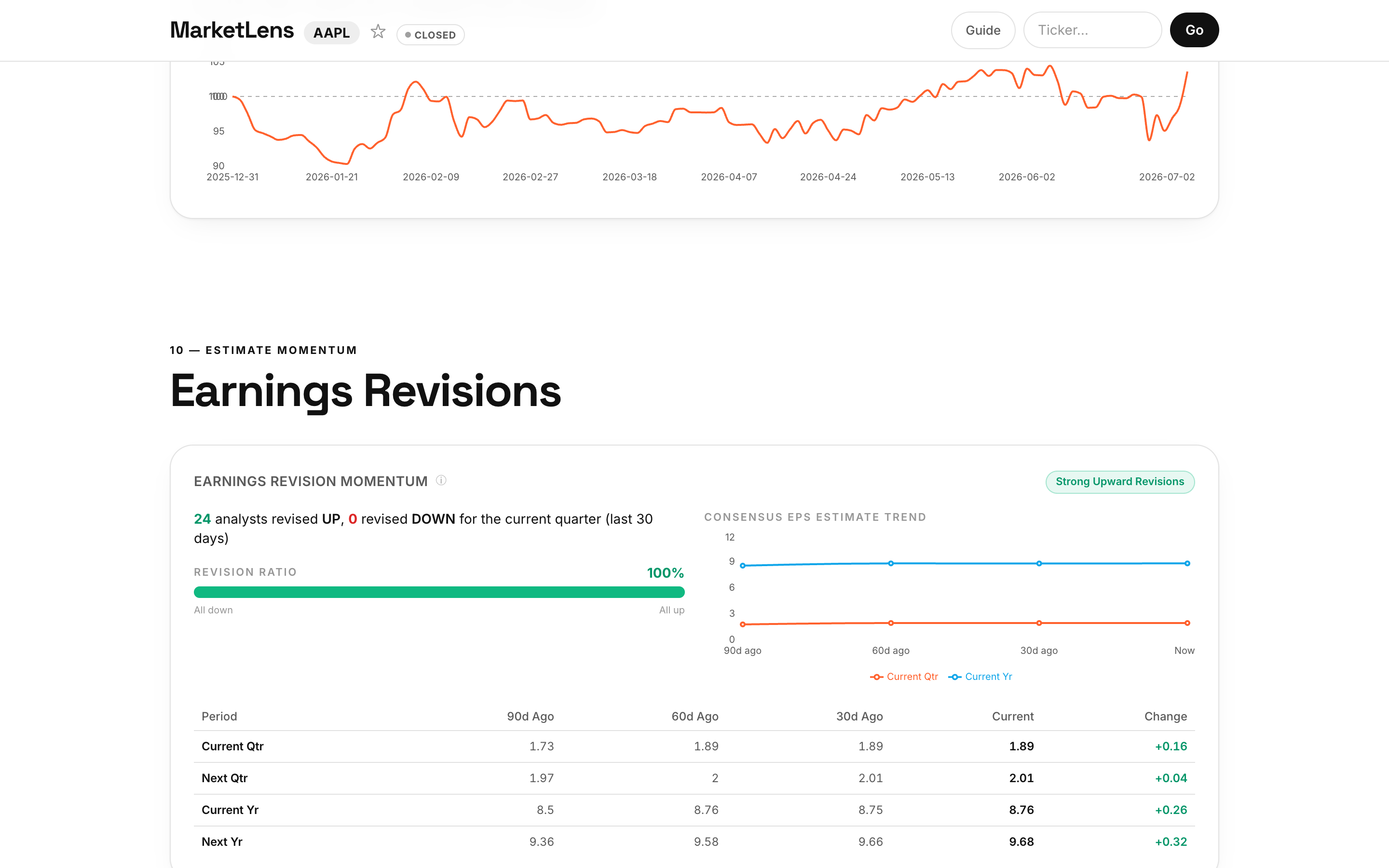
Task: Click the 30d Ago column header
Action: pyautogui.click(x=859, y=716)
